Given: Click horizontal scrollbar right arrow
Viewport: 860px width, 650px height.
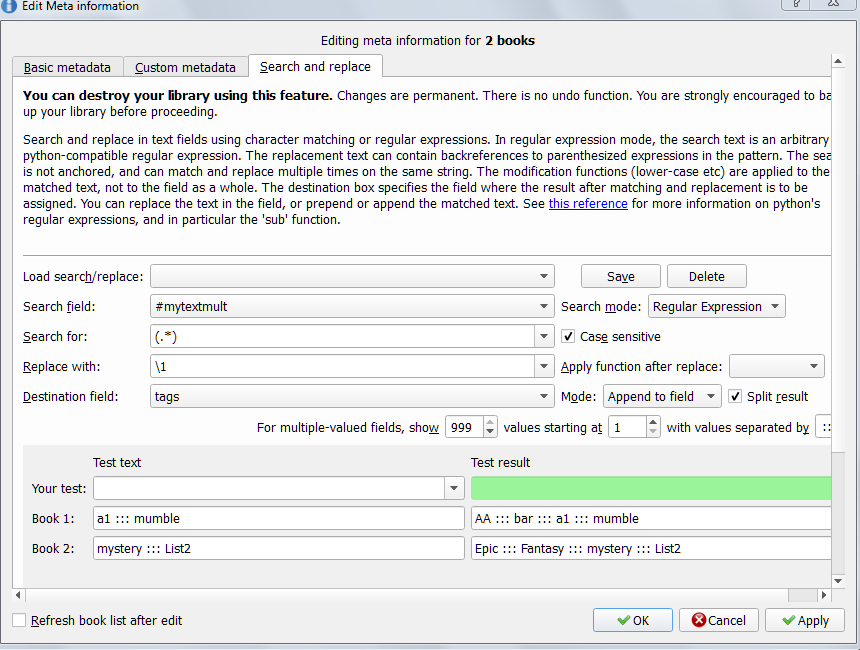Looking at the screenshot, I should tap(824, 595).
